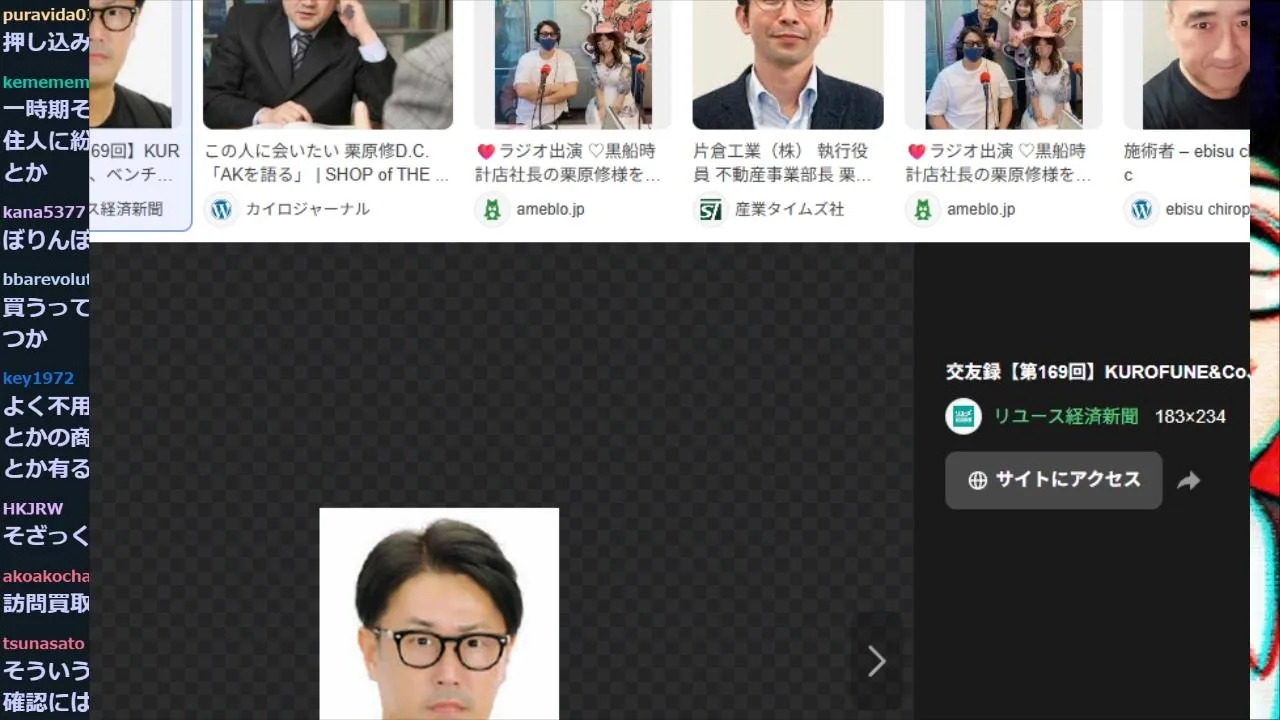Open title 交友録【第169回】KUROFUNE&Co.
1280x720 pixels.
[x=1098, y=372]
